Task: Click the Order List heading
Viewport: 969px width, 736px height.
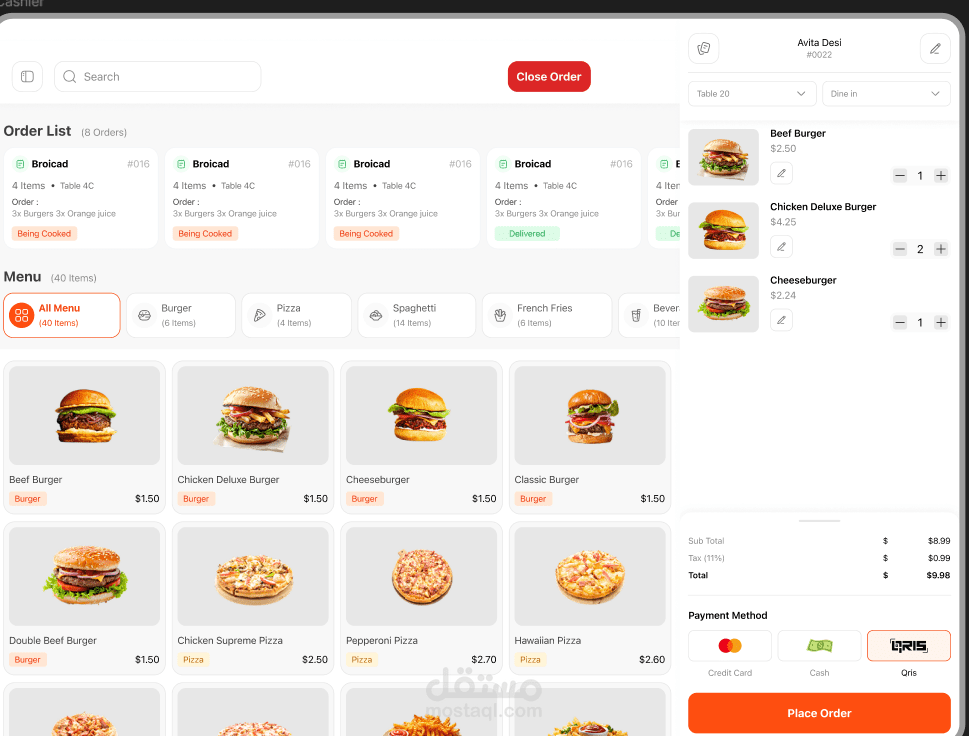Action: tap(37, 131)
